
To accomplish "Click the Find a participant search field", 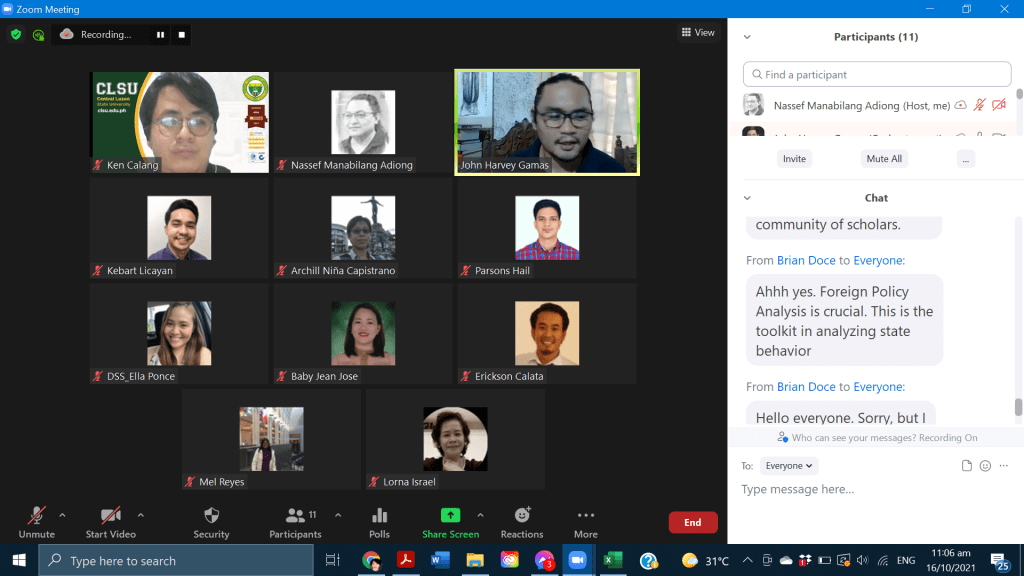I will coord(877,74).
